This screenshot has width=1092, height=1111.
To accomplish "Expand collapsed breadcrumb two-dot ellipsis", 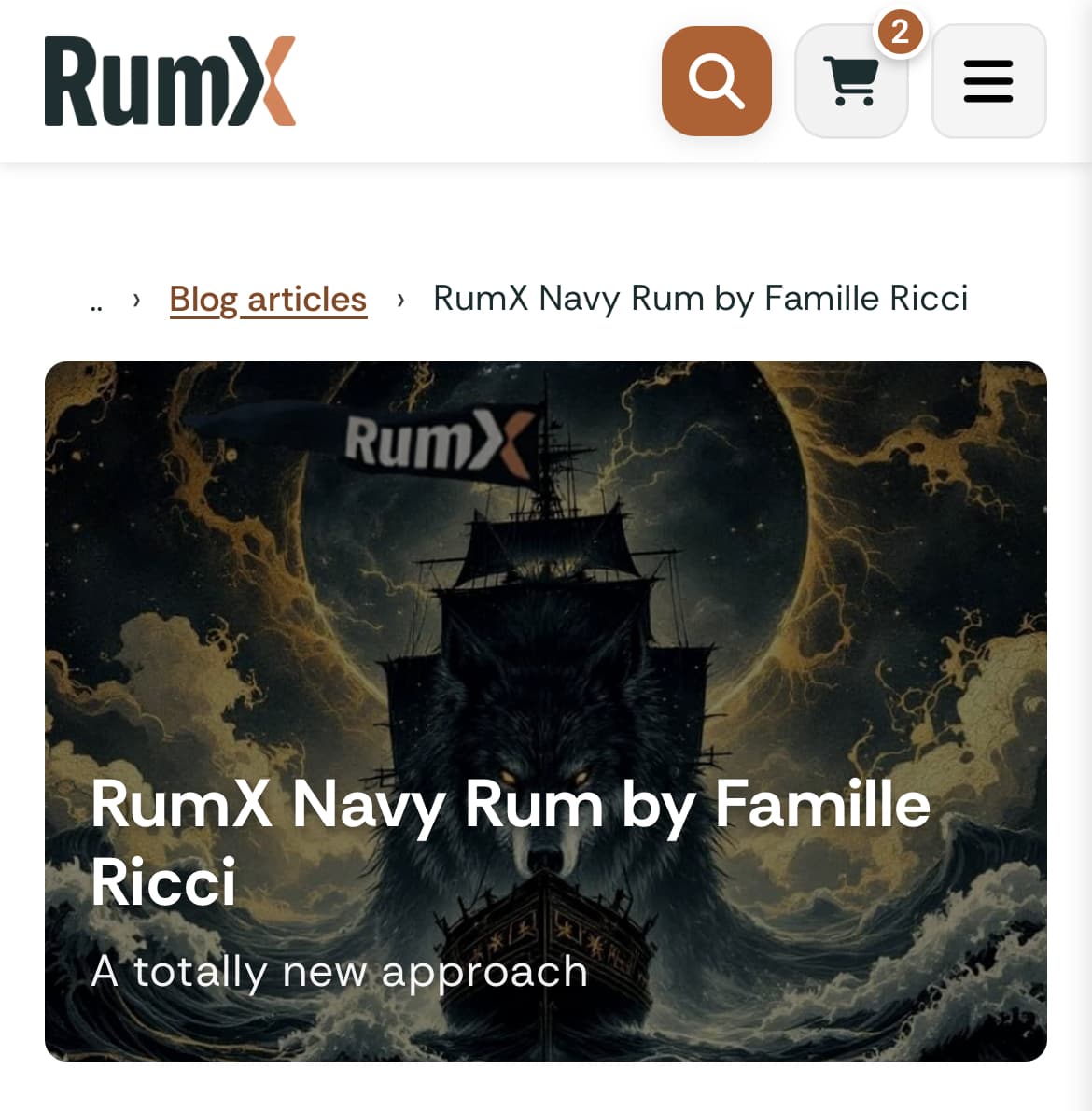I will pyautogui.click(x=96, y=306).
